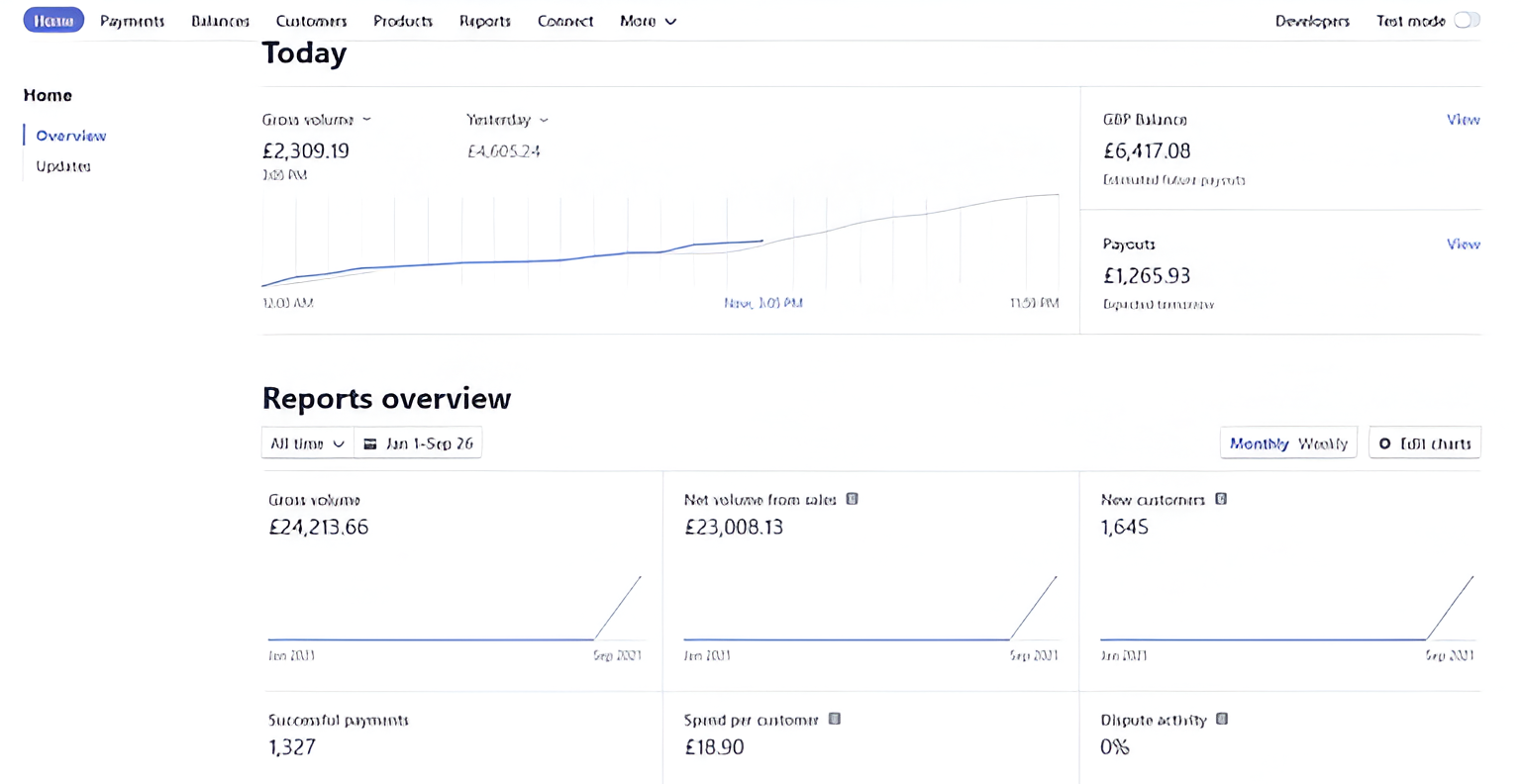Viewport: 1521px width, 784px height.
Task: Open the All time range dropdown
Action: [307, 443]
